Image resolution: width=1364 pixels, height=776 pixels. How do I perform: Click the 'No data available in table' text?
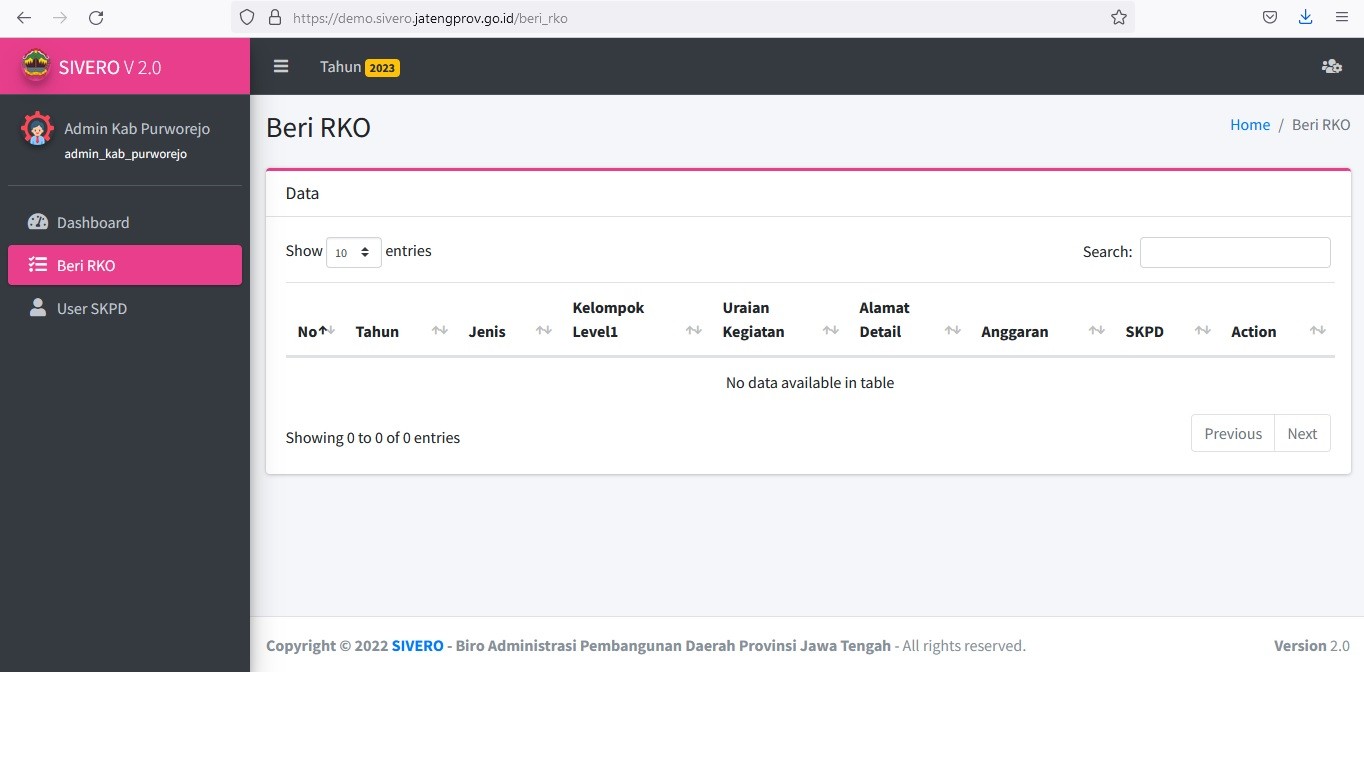(810, 382)
